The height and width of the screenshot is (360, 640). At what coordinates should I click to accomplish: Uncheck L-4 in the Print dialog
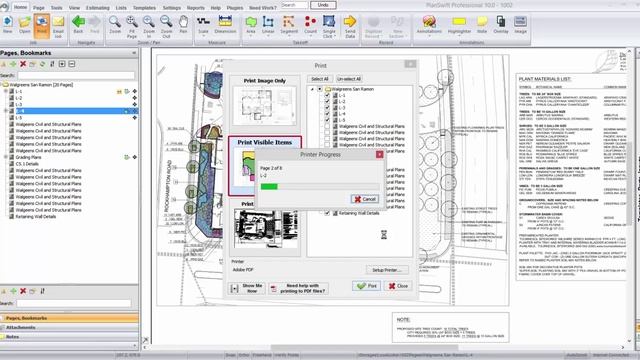pyautogui.click(x=327, y=114)
